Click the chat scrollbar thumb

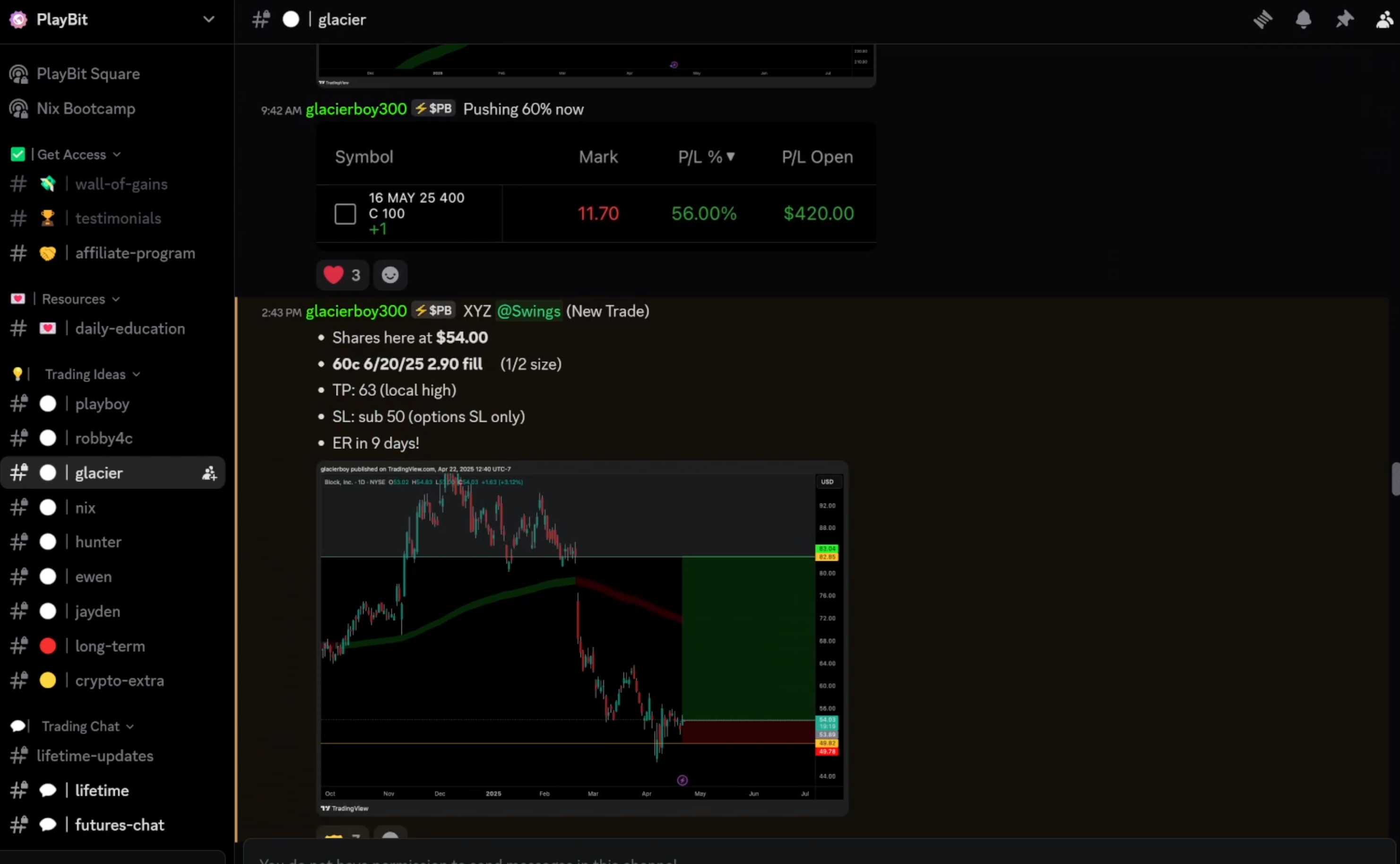(x=1395, y=479)
